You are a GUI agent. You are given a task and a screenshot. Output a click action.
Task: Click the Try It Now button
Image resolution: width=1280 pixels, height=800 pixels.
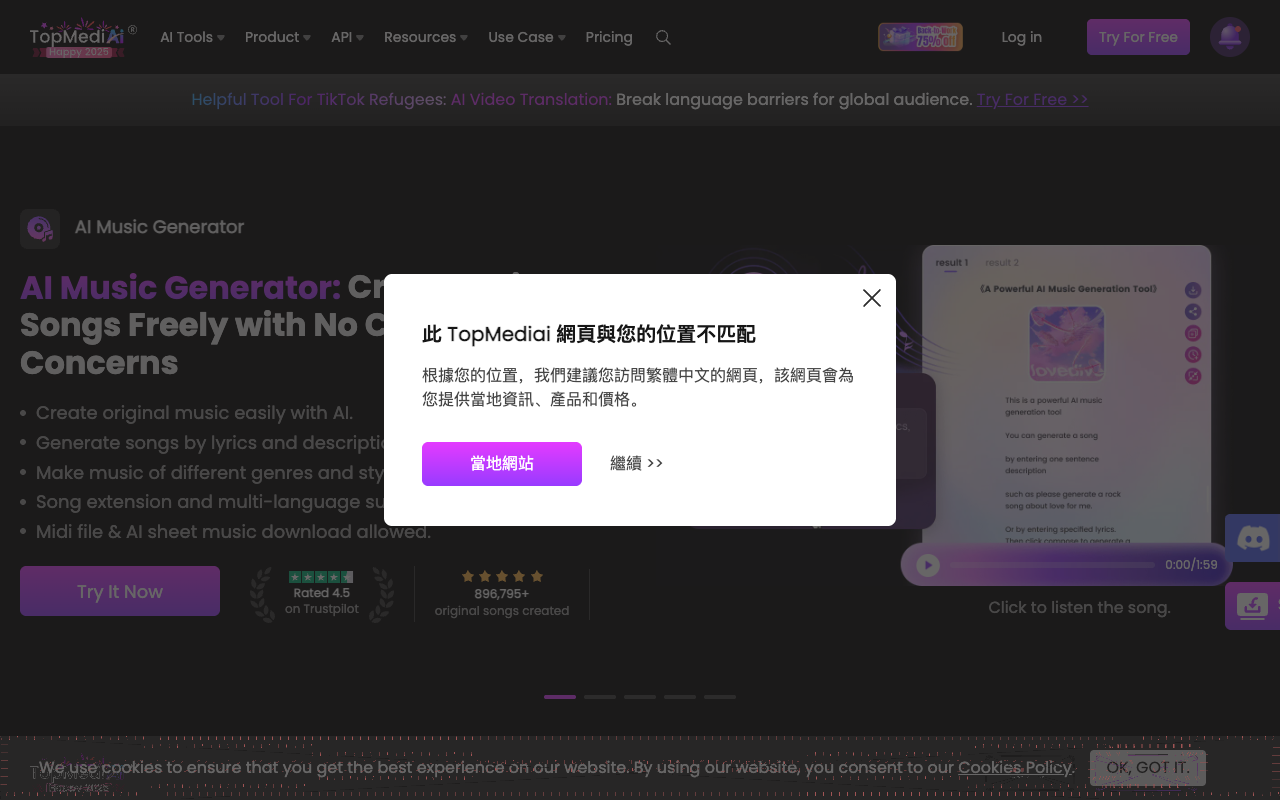(x=120, y=591)
